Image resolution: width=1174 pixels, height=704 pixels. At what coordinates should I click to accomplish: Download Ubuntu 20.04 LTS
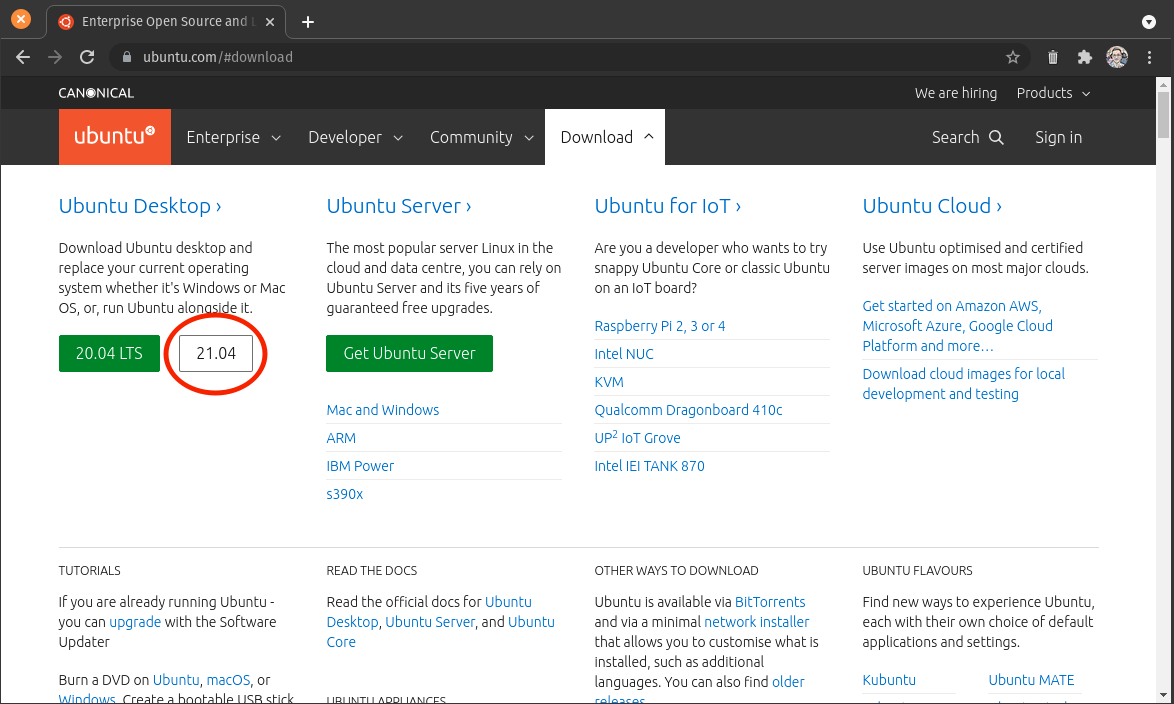[x=109, y=353]
